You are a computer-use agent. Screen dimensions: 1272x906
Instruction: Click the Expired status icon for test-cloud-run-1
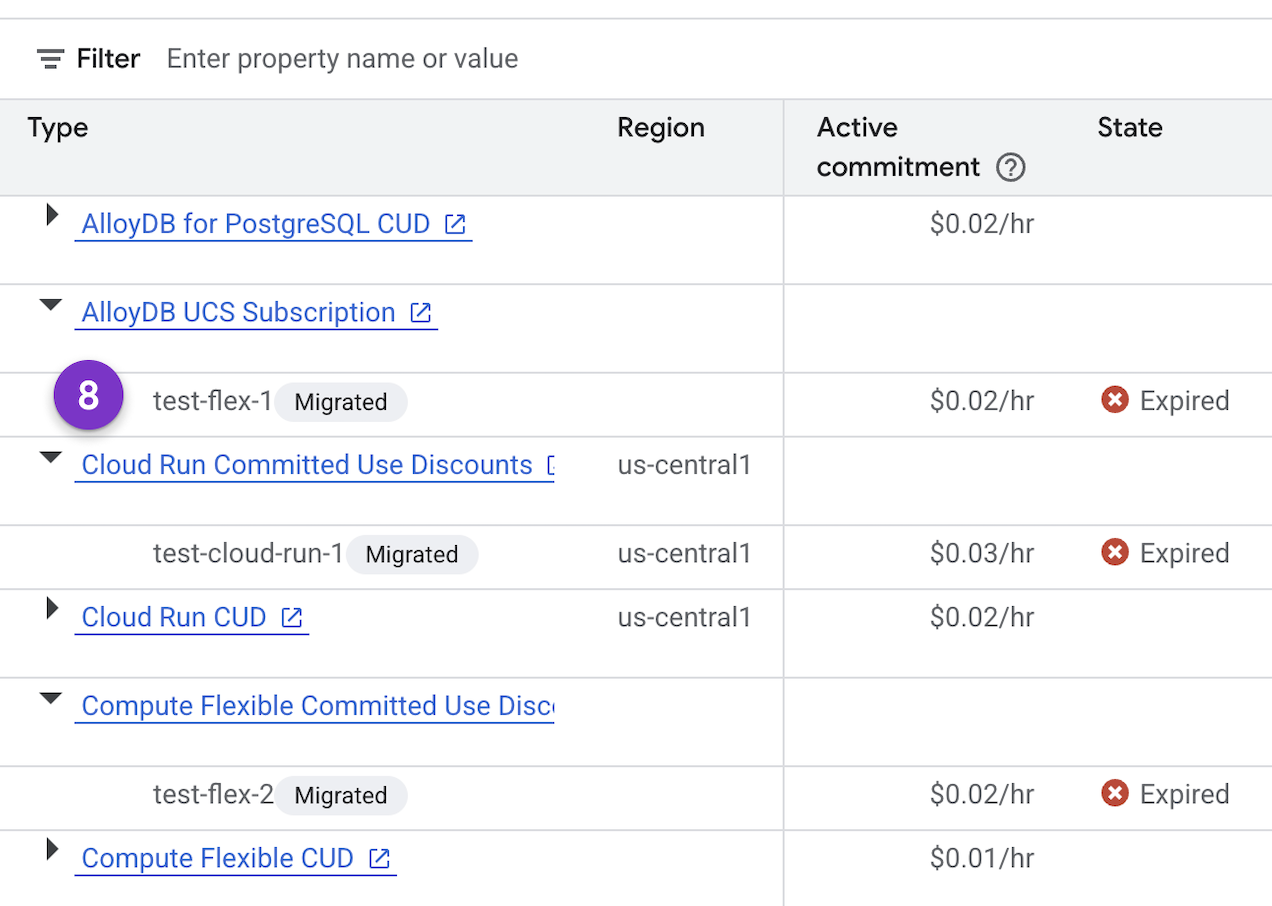point(1115,552)
